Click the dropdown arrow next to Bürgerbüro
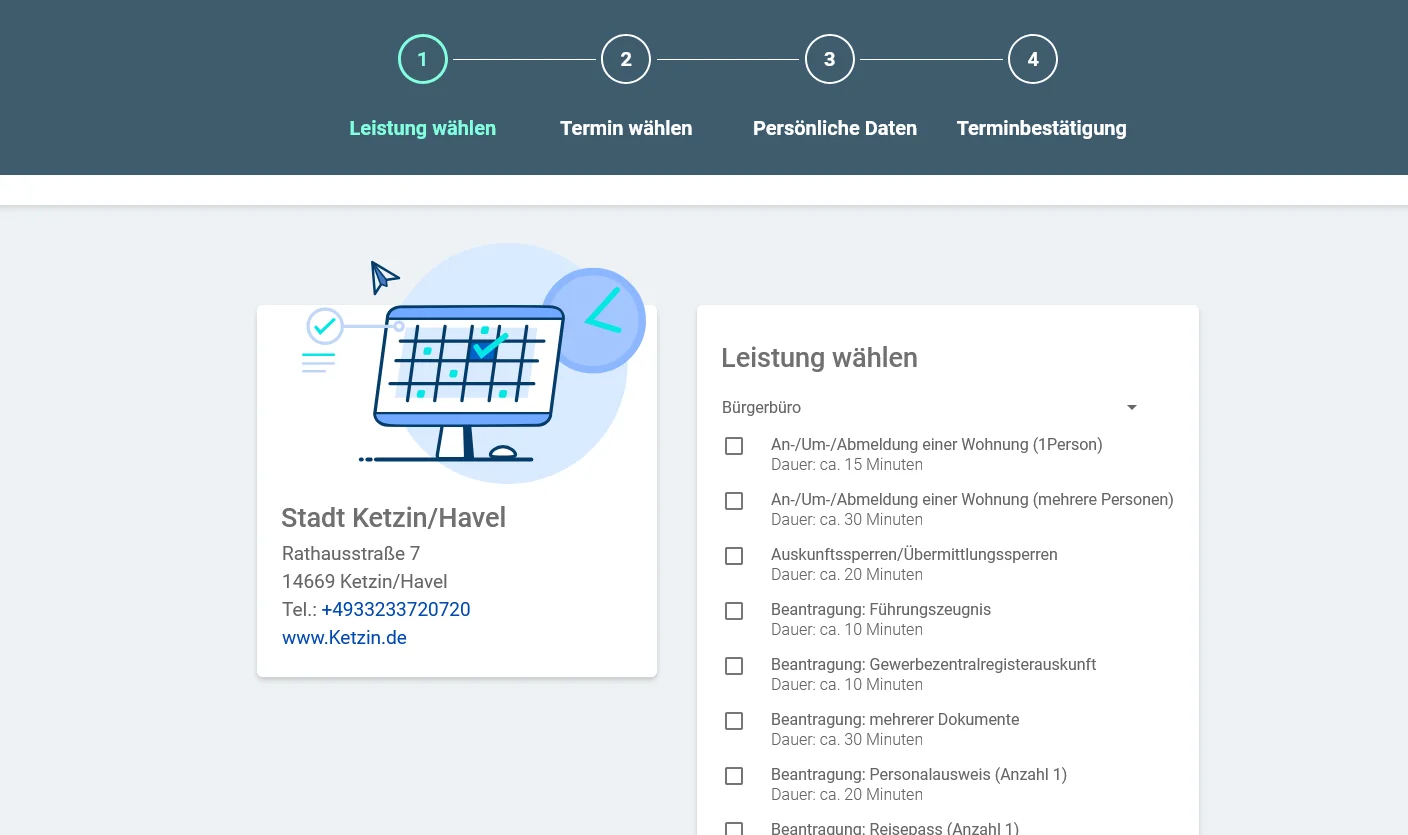The height and width of the screenshot is (835, 1408). pos(1132,407)
